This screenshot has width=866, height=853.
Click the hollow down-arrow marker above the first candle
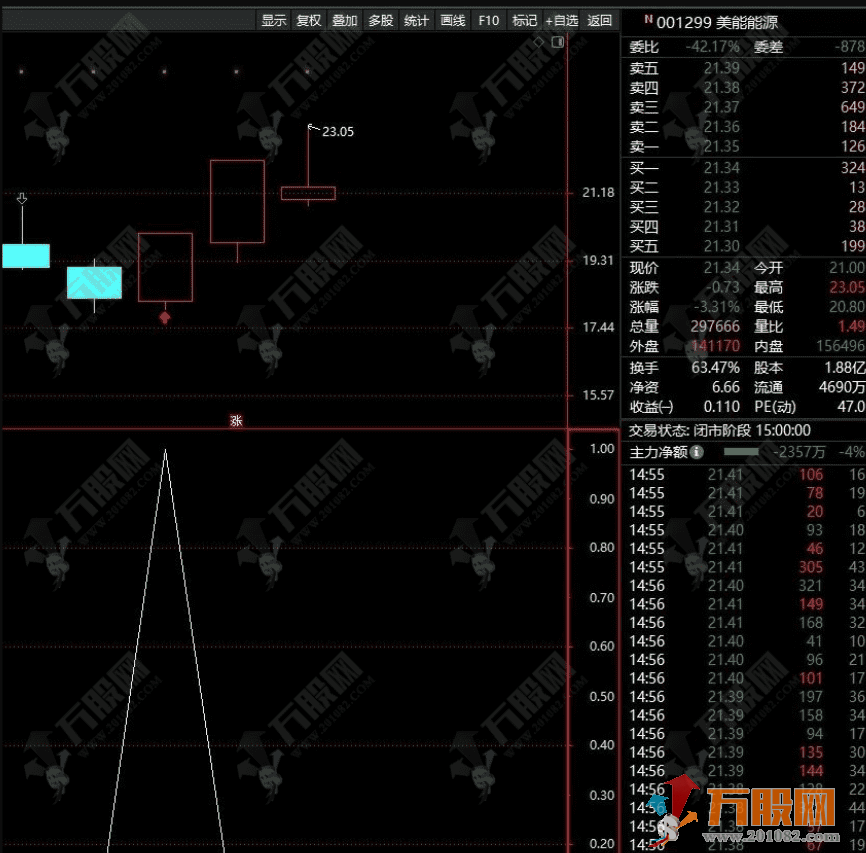[22, 198]
